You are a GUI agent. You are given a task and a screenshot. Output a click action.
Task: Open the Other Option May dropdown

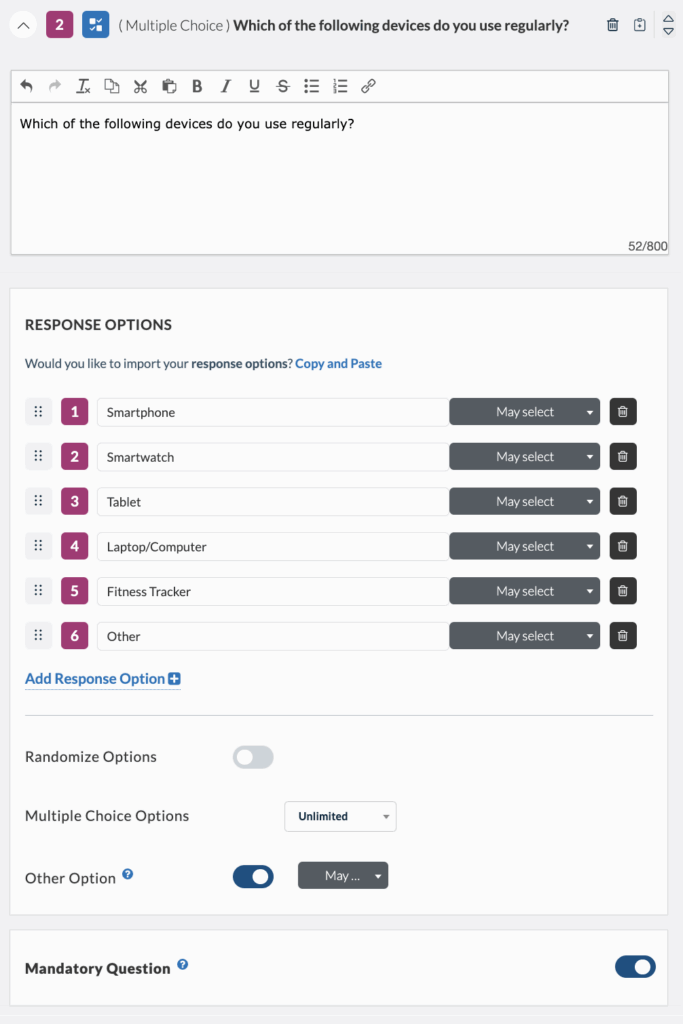tap(343, 876)
